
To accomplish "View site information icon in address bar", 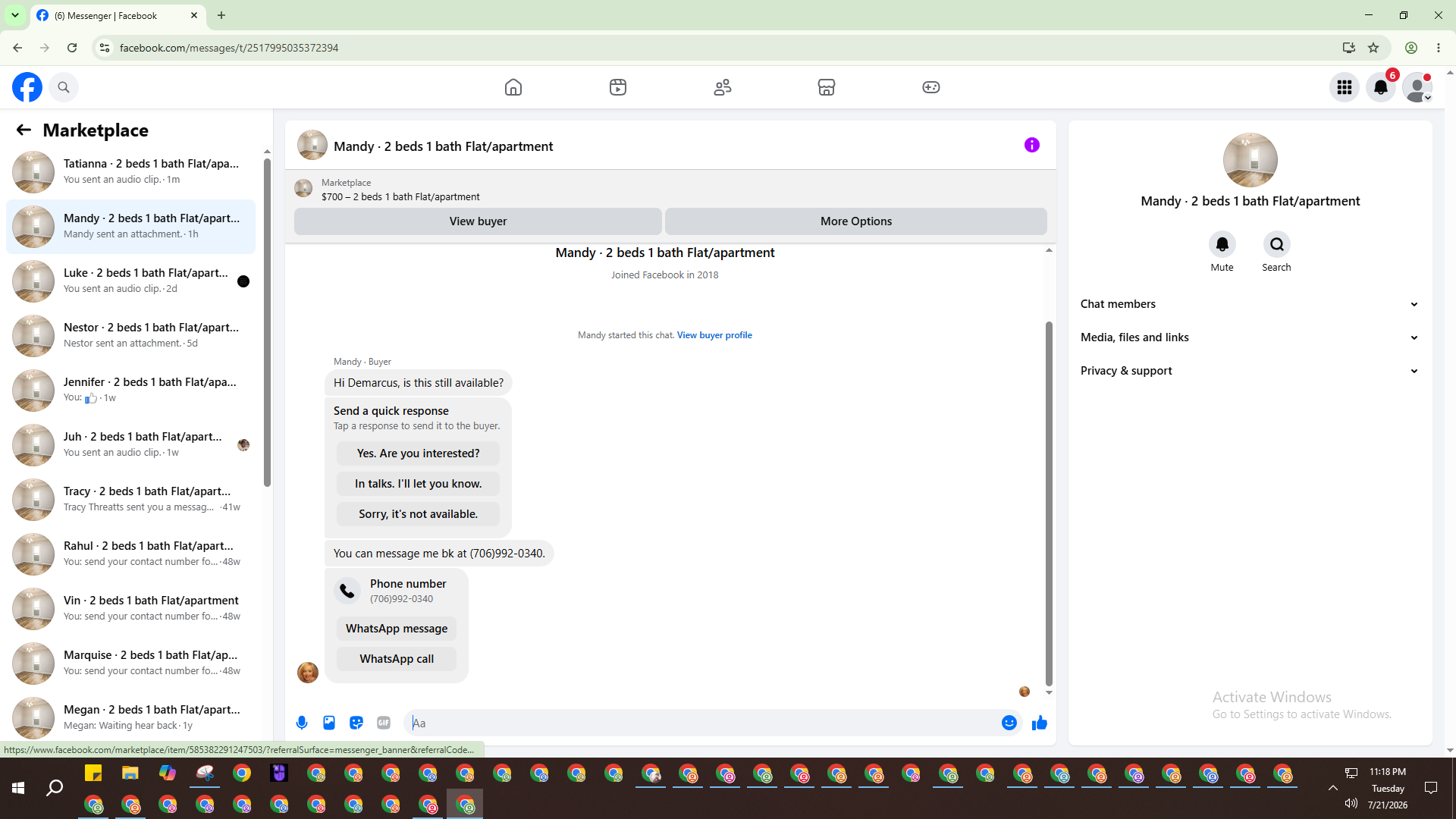I will [105, 48].
